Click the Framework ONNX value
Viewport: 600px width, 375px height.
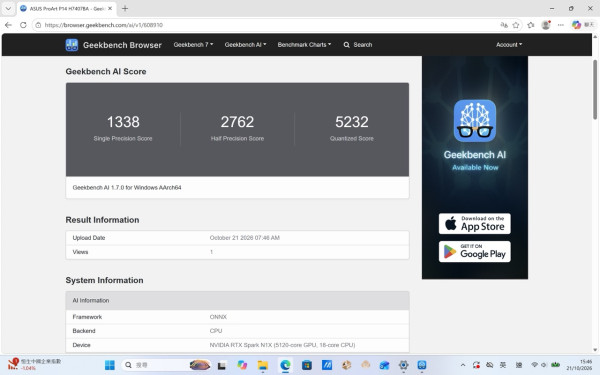pos(218,317)
